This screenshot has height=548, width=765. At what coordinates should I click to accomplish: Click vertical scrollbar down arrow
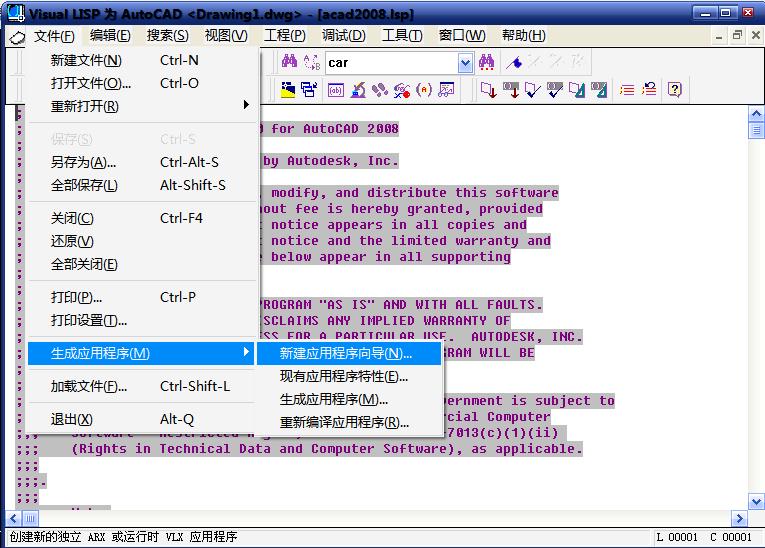click(756, 501)
